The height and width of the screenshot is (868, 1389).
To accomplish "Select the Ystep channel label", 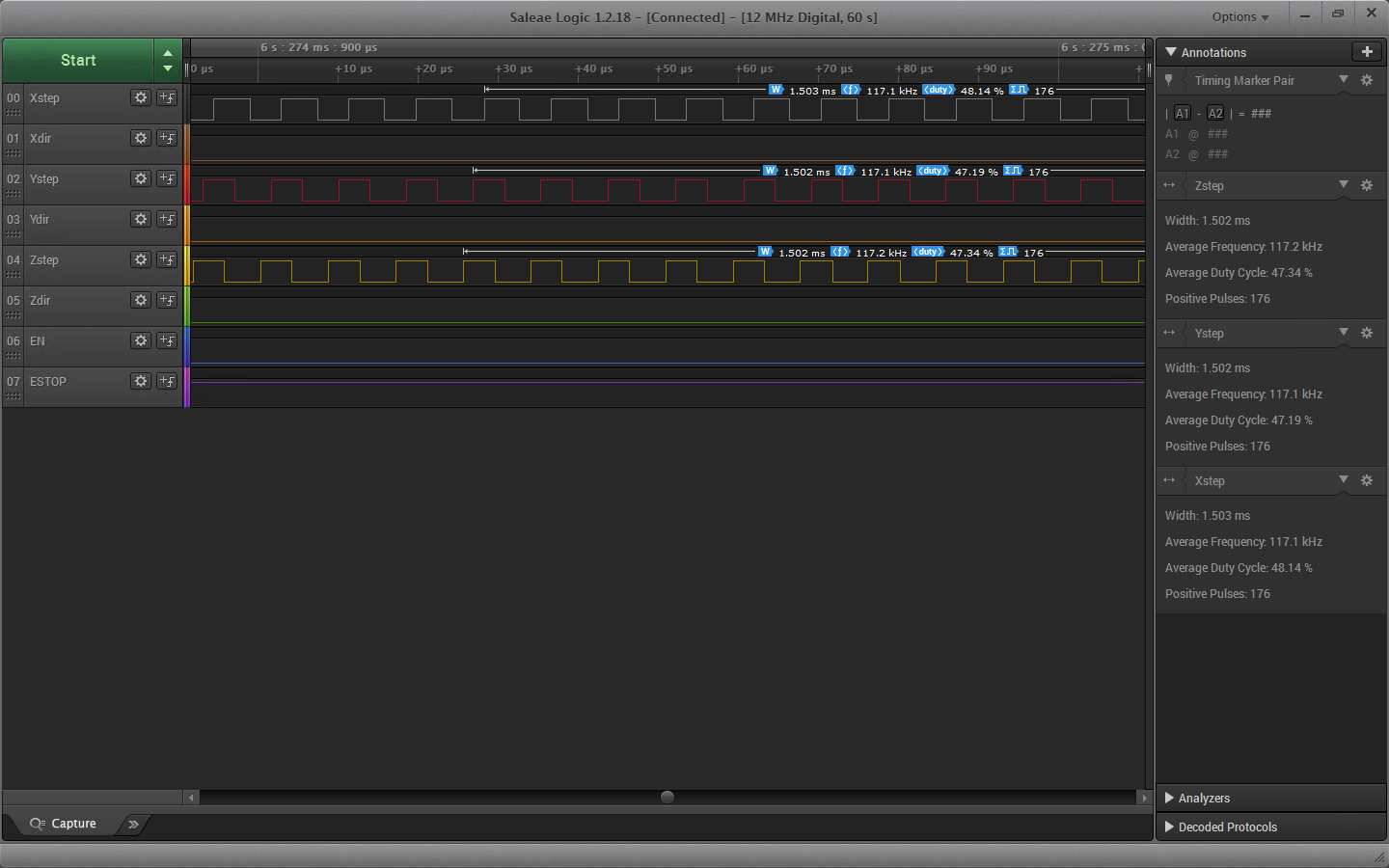I will coord(44,178).
